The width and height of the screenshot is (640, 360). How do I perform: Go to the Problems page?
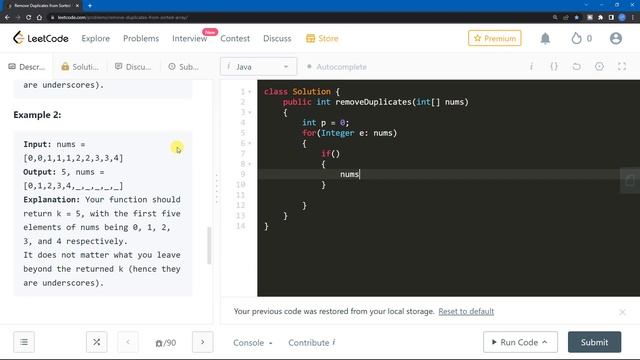pos(141,38)
